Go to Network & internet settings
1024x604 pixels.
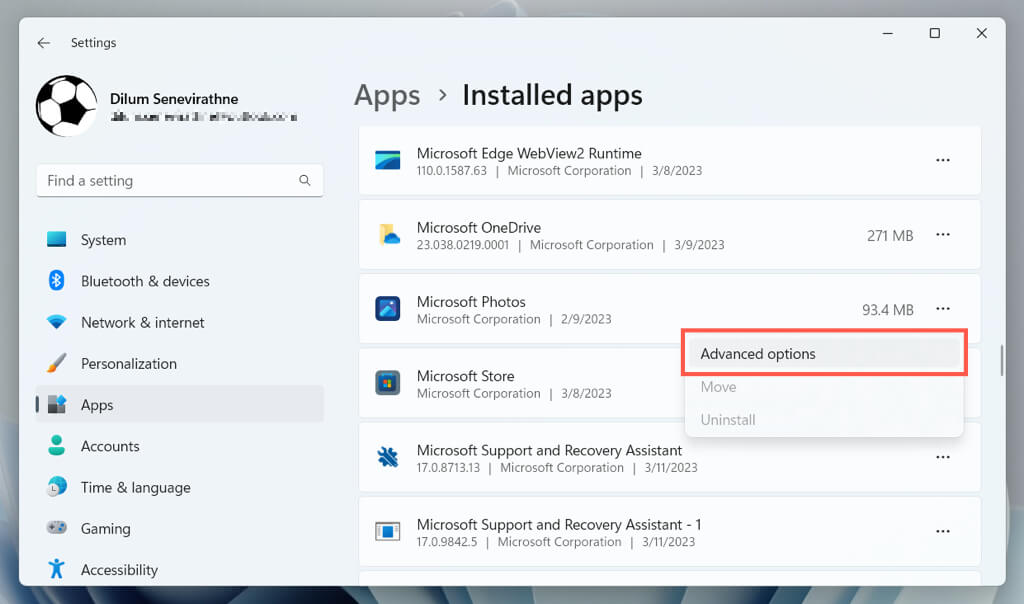[142, 322]
